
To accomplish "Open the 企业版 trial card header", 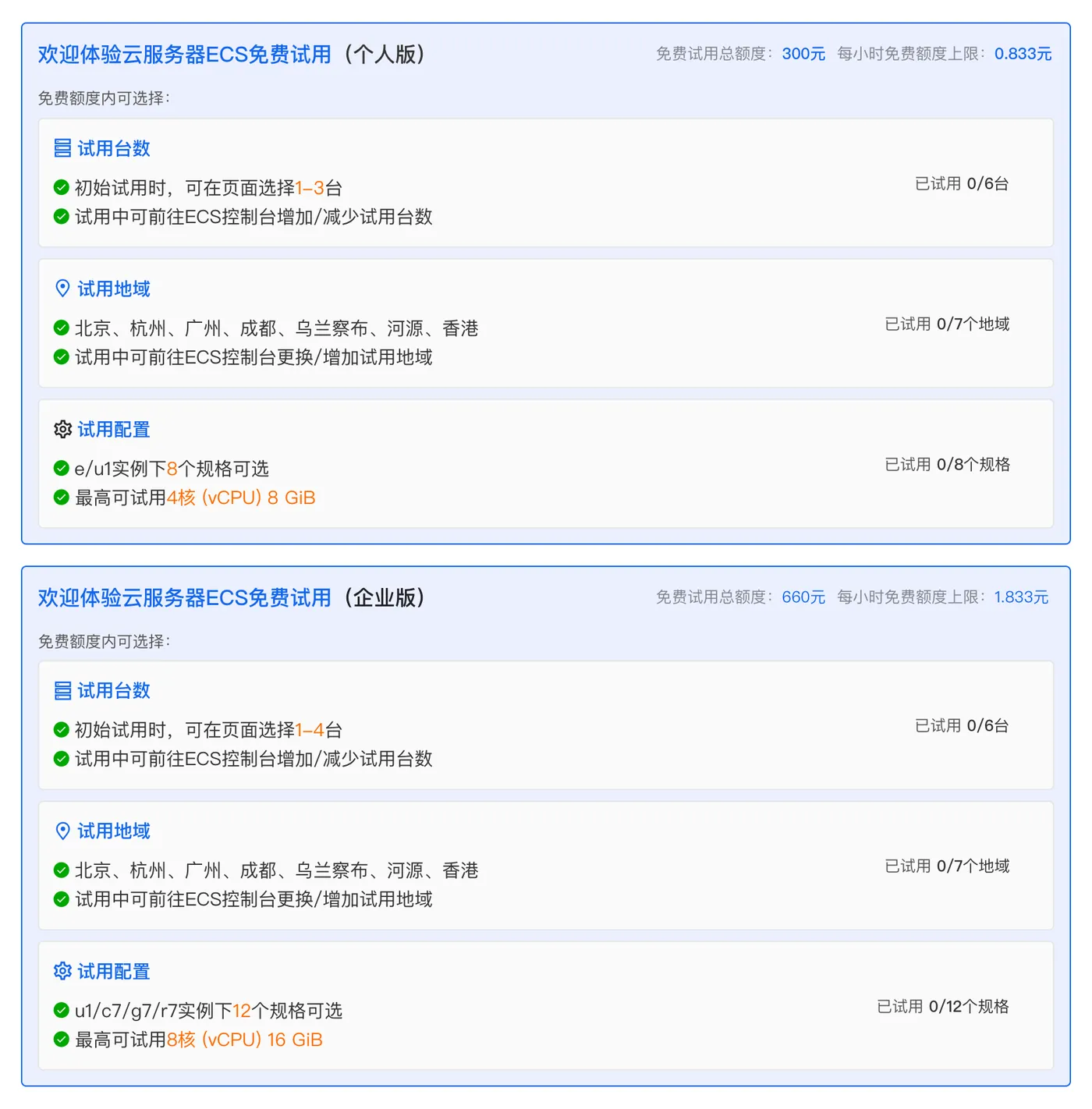I will coord(232,597).
